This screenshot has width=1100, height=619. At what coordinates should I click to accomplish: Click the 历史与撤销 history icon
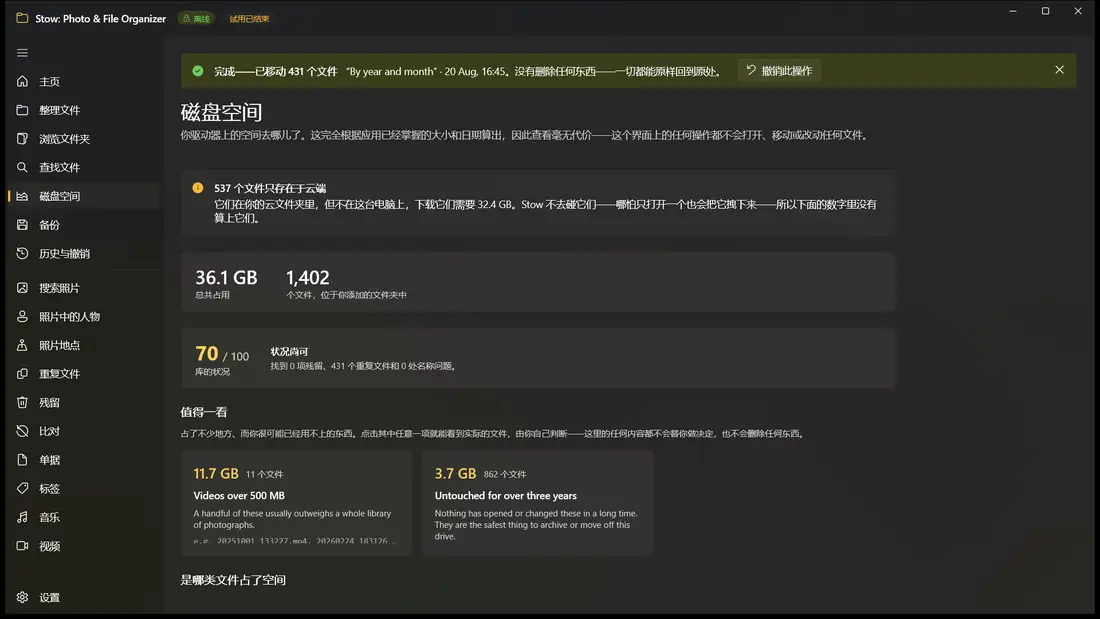tap(22, 253)
